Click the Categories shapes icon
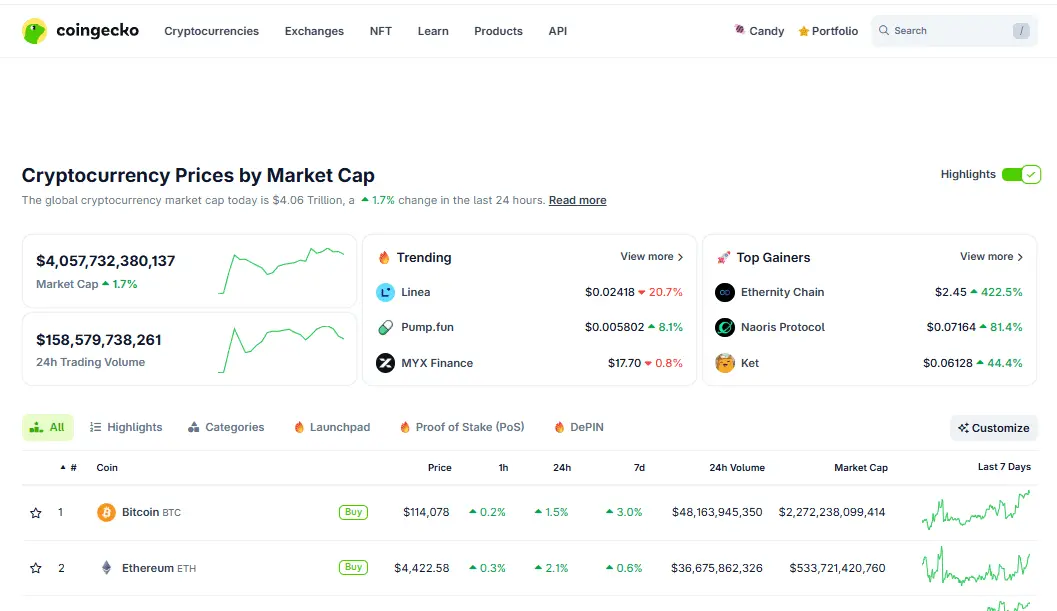Image resolution: width=1057 pixels, height=611 pixels. pyautogui.click(x=193, y=427)
